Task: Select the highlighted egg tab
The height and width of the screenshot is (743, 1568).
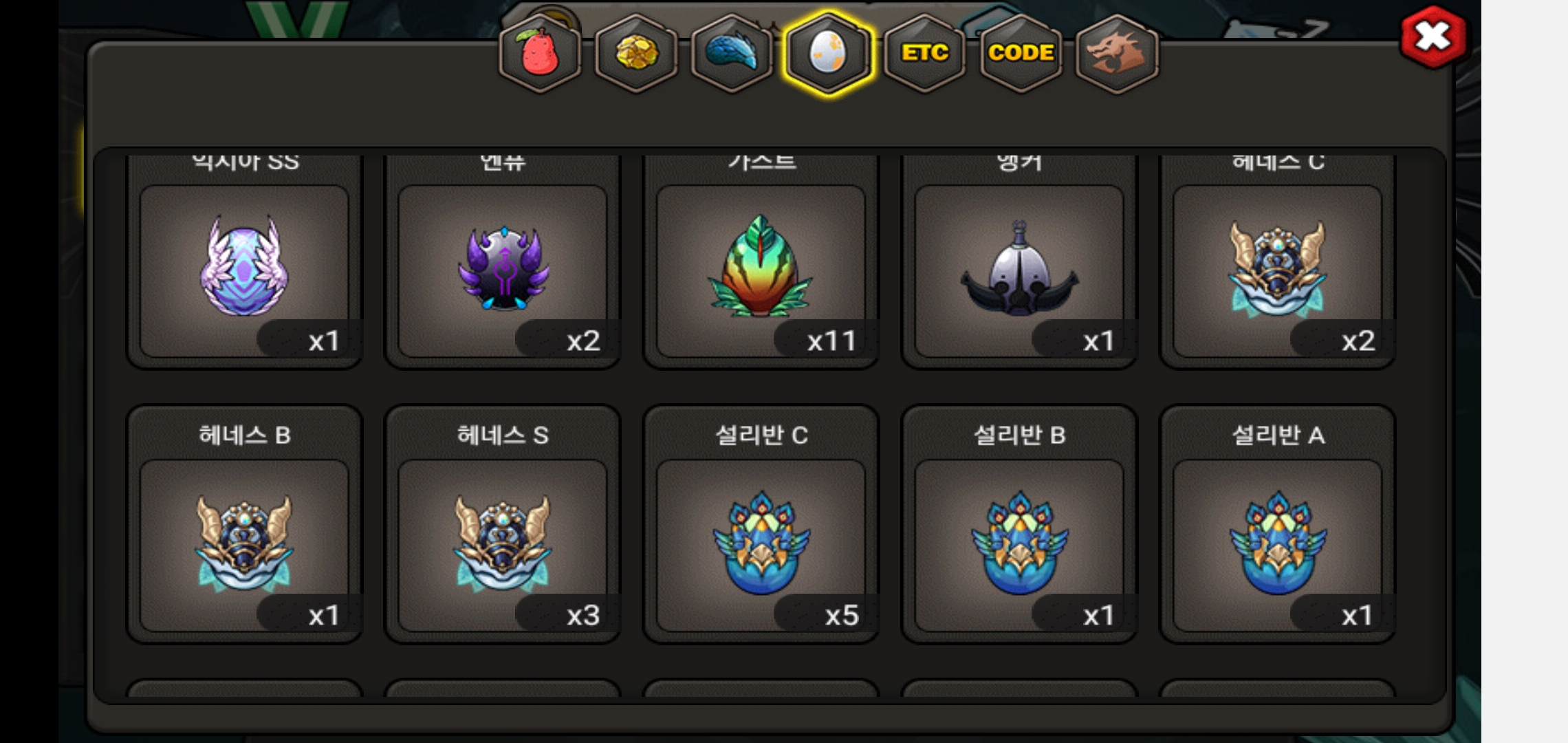Action: point(829,54)
